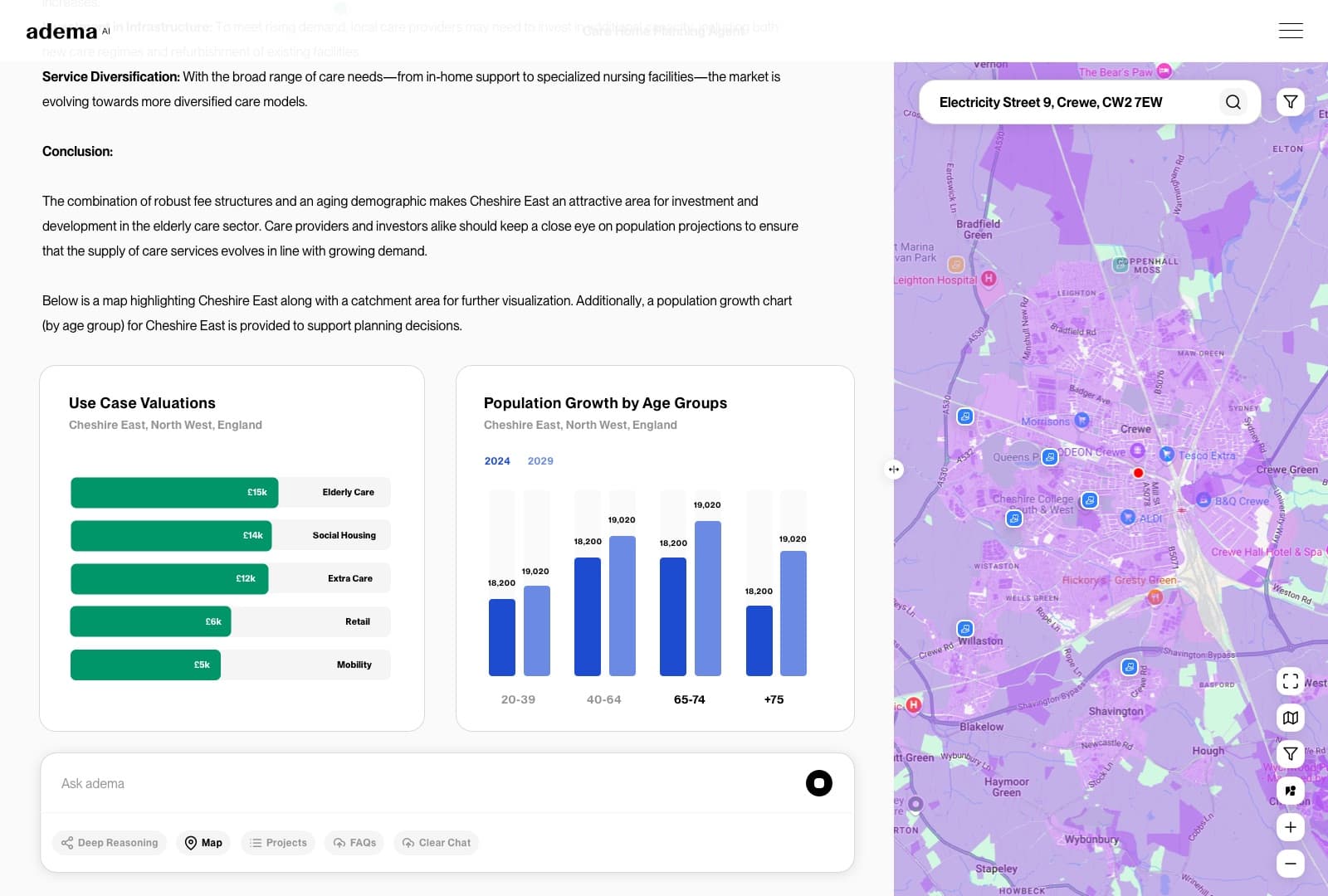Click the Retail £6k bar
The width and height of the screenshot is (1328, 896).
tap(150, 622)
